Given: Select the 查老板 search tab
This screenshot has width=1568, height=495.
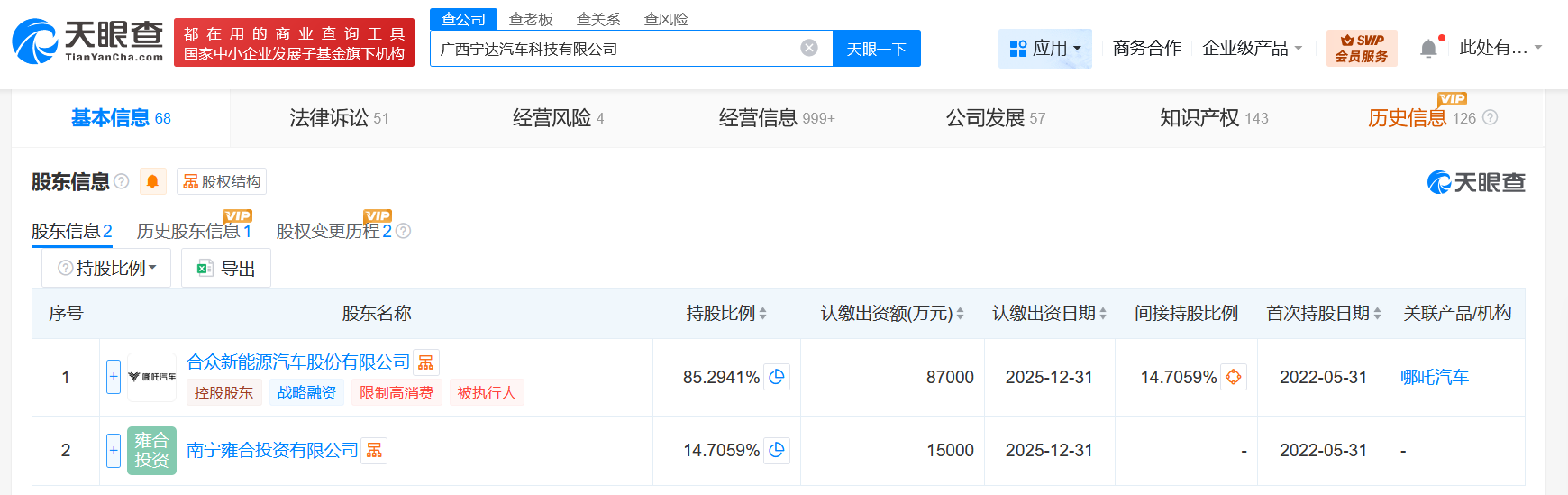Looking at the screenshot, I should coord(531,19).
